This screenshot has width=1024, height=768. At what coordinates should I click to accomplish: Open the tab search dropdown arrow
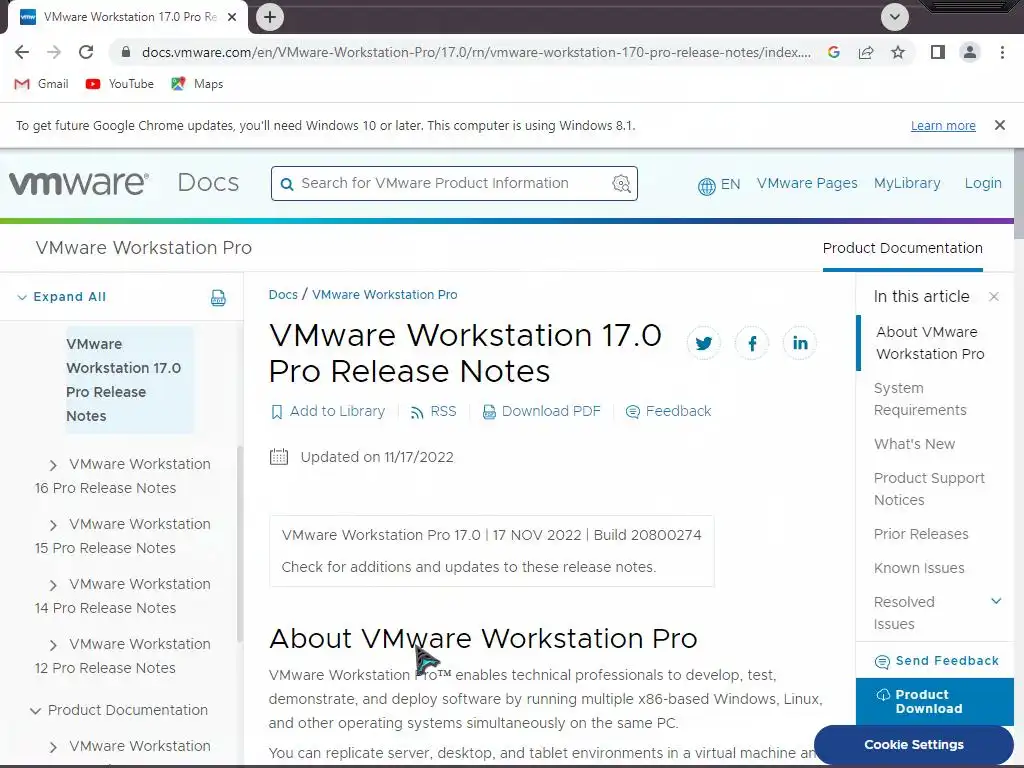(895, 17)
